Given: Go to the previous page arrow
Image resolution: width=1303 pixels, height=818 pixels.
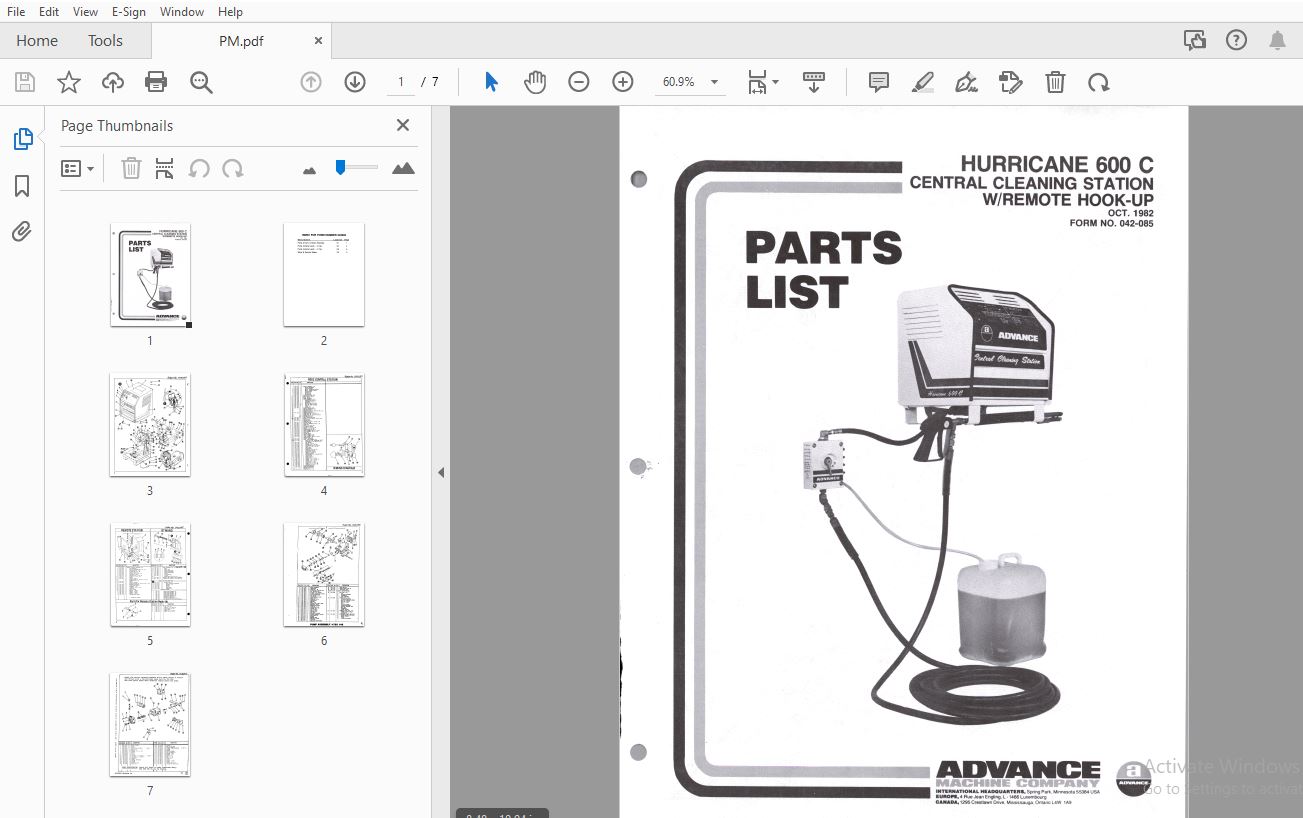Looking at the screenshot, I should pyautogui.click(x=311, y=82).
